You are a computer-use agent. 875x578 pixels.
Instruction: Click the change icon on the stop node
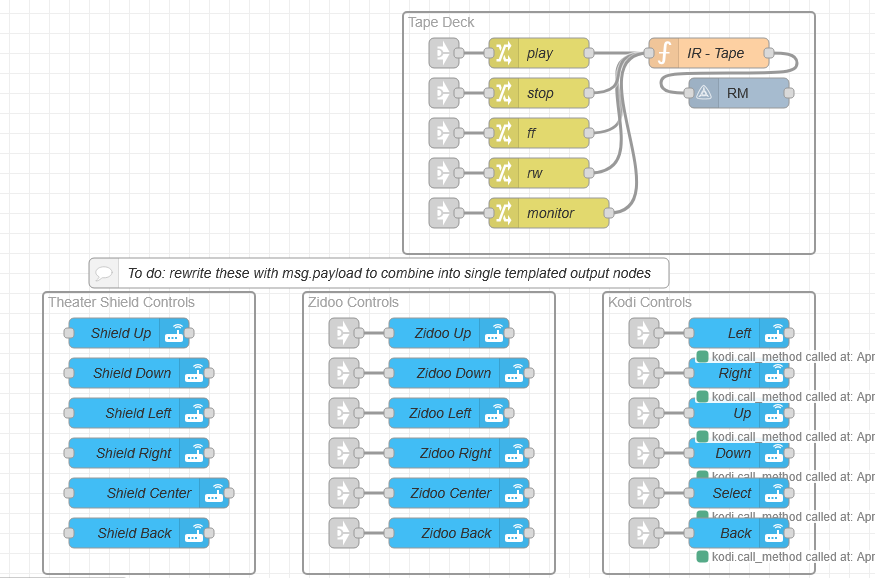pos(504,93)
